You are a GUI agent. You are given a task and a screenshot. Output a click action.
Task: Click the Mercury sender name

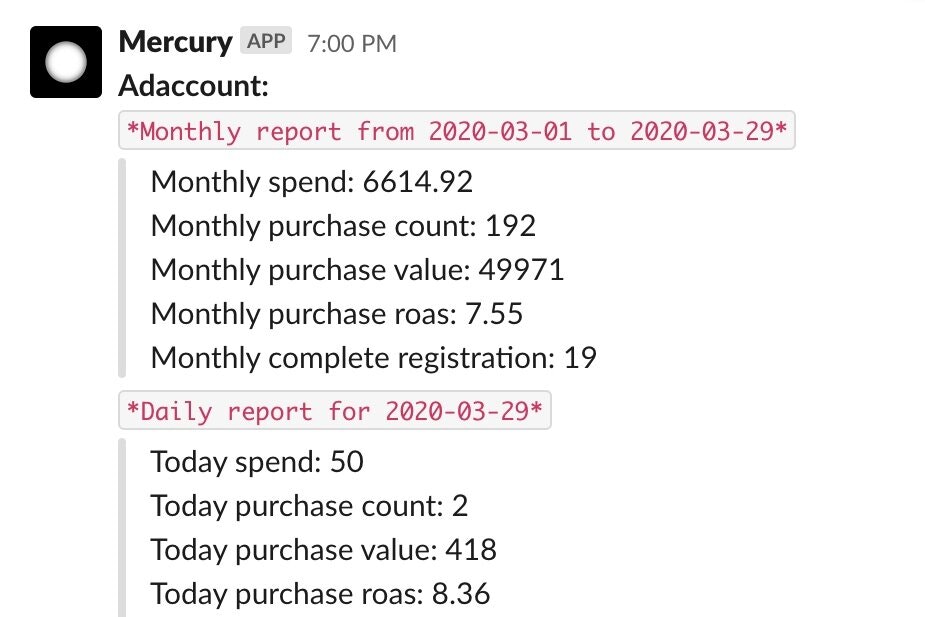[175, 42]
